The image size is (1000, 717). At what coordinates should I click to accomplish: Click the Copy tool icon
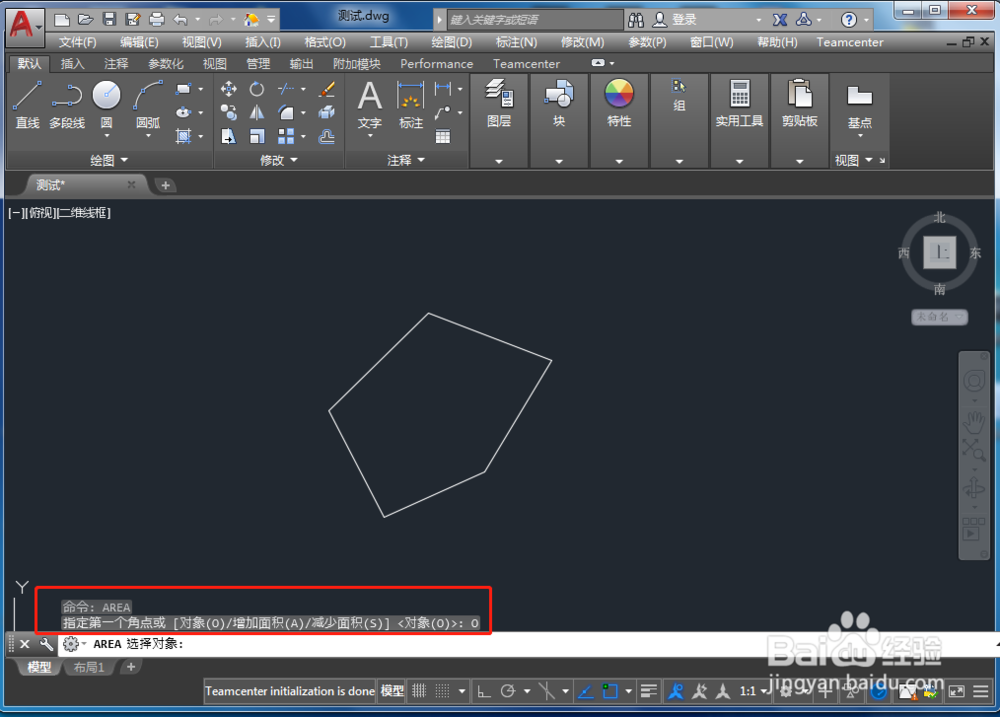[228, 113]
